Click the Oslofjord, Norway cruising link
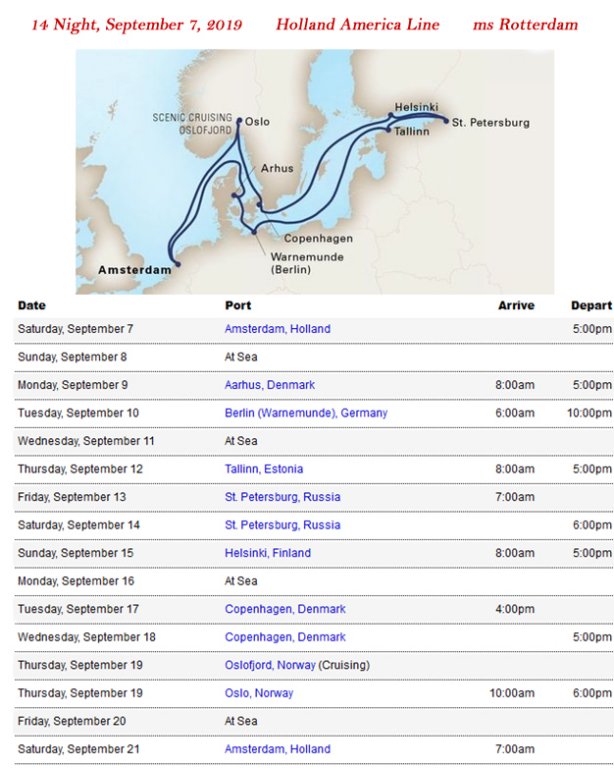Viewport: 614px width, 768px height. click(270, 665)
